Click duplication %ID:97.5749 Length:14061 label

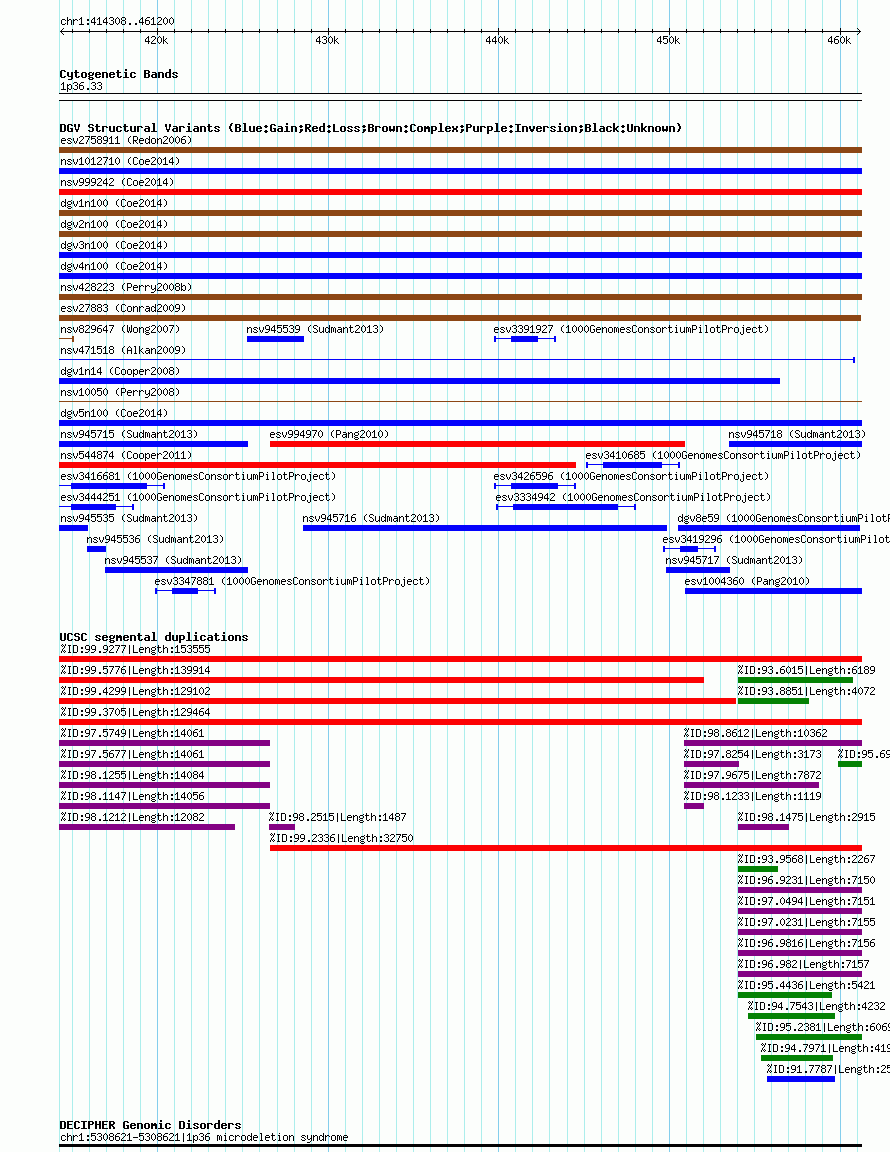132,734
